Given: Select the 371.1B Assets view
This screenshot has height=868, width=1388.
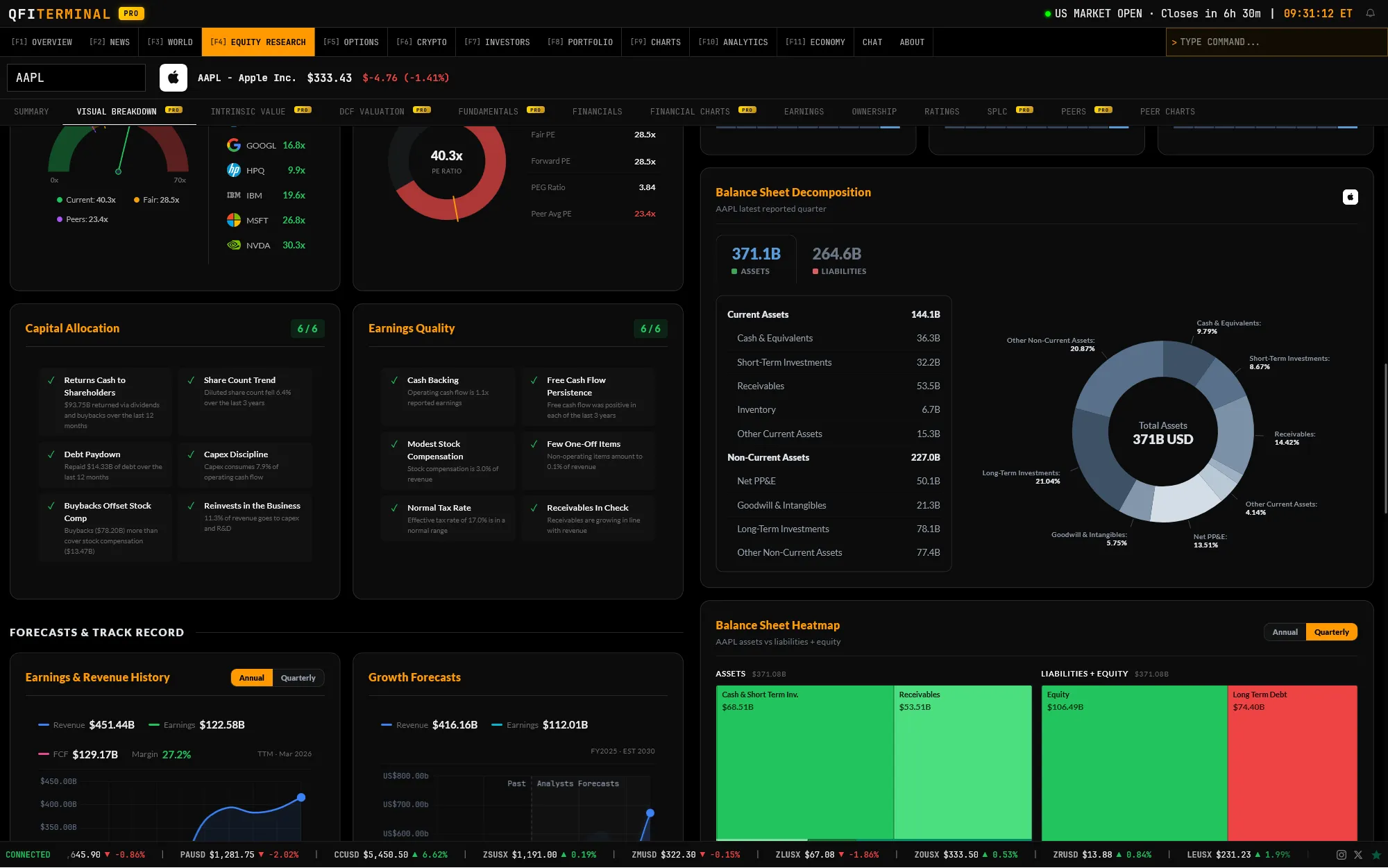Looking at the screenshot, I should pyautogui.click(x=756, y=260).
